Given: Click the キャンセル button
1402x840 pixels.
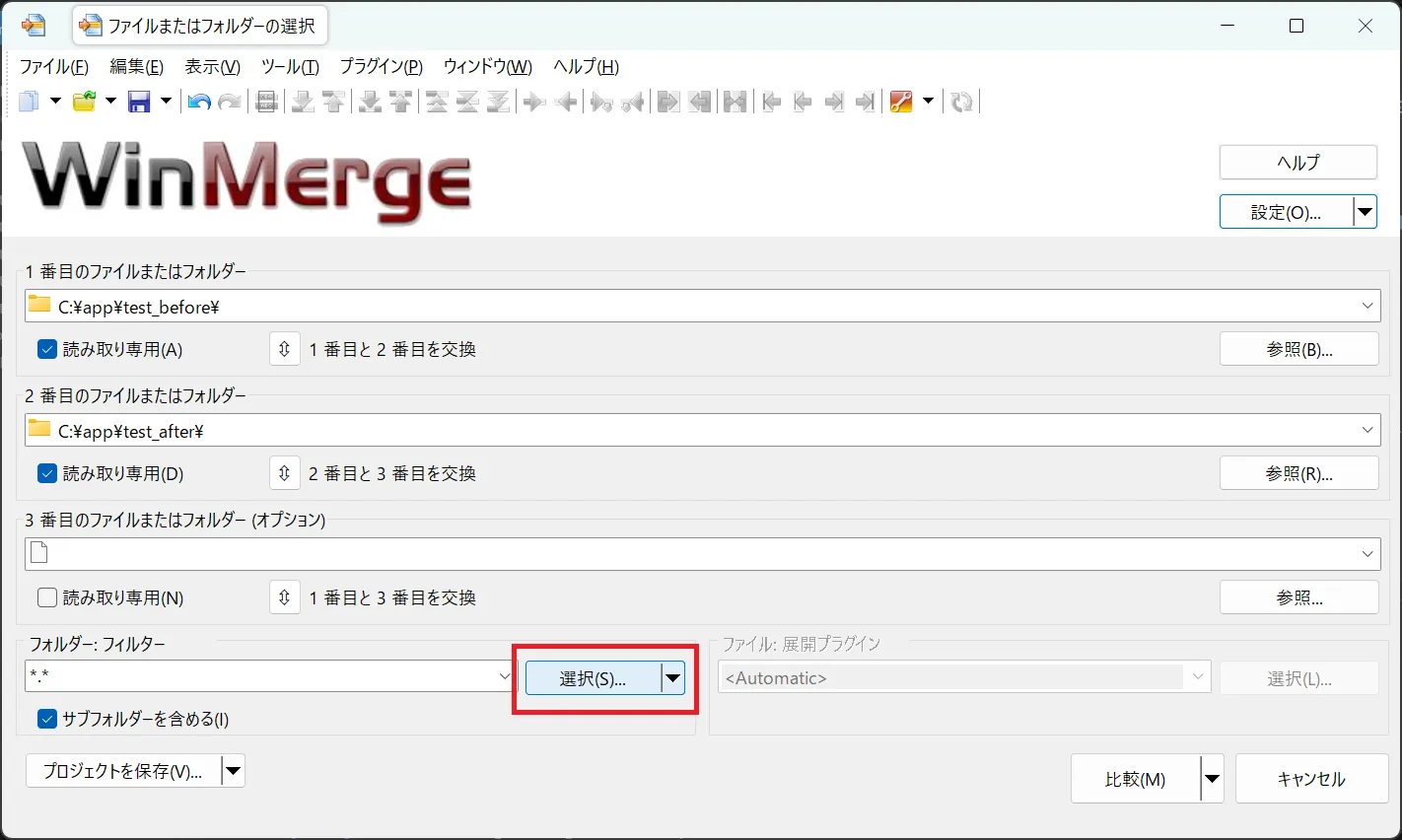Looking at the screenshot, I should [x=1311, y=780].
